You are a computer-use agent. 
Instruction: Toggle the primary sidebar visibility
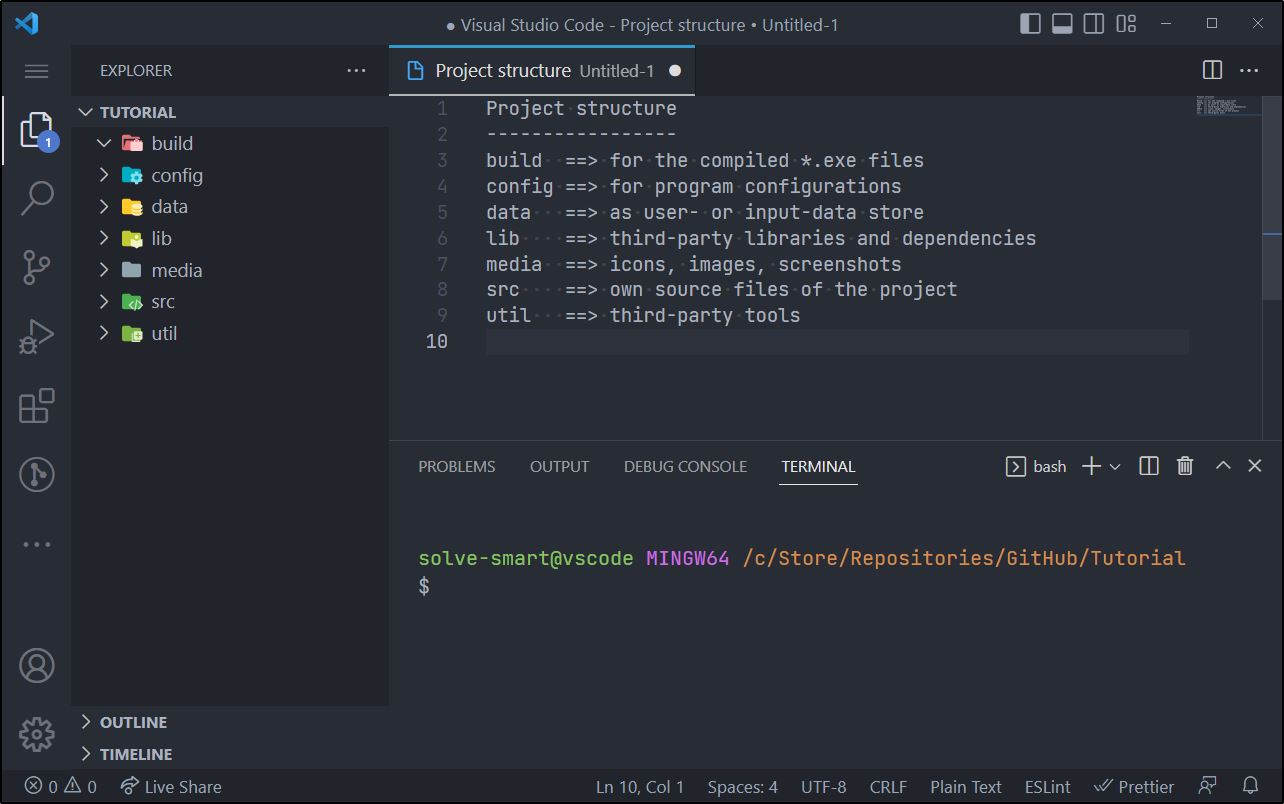[x=1029, y=23]
